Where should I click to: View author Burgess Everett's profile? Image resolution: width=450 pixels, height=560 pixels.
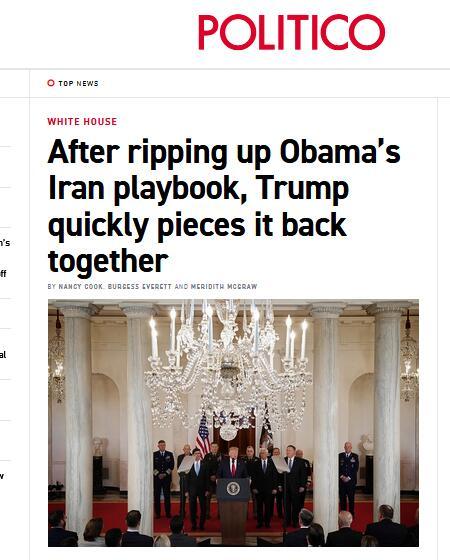click(140, 286)
